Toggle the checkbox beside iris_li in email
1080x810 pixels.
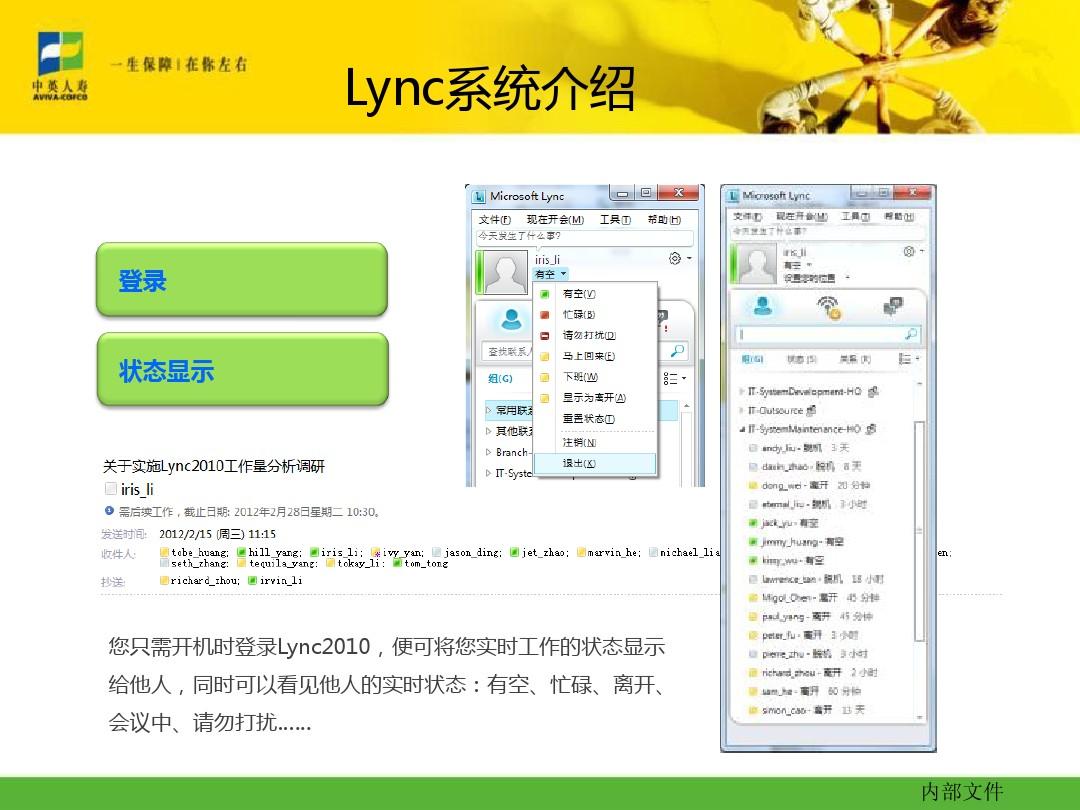pyautogui.click(x=110, y=488)
